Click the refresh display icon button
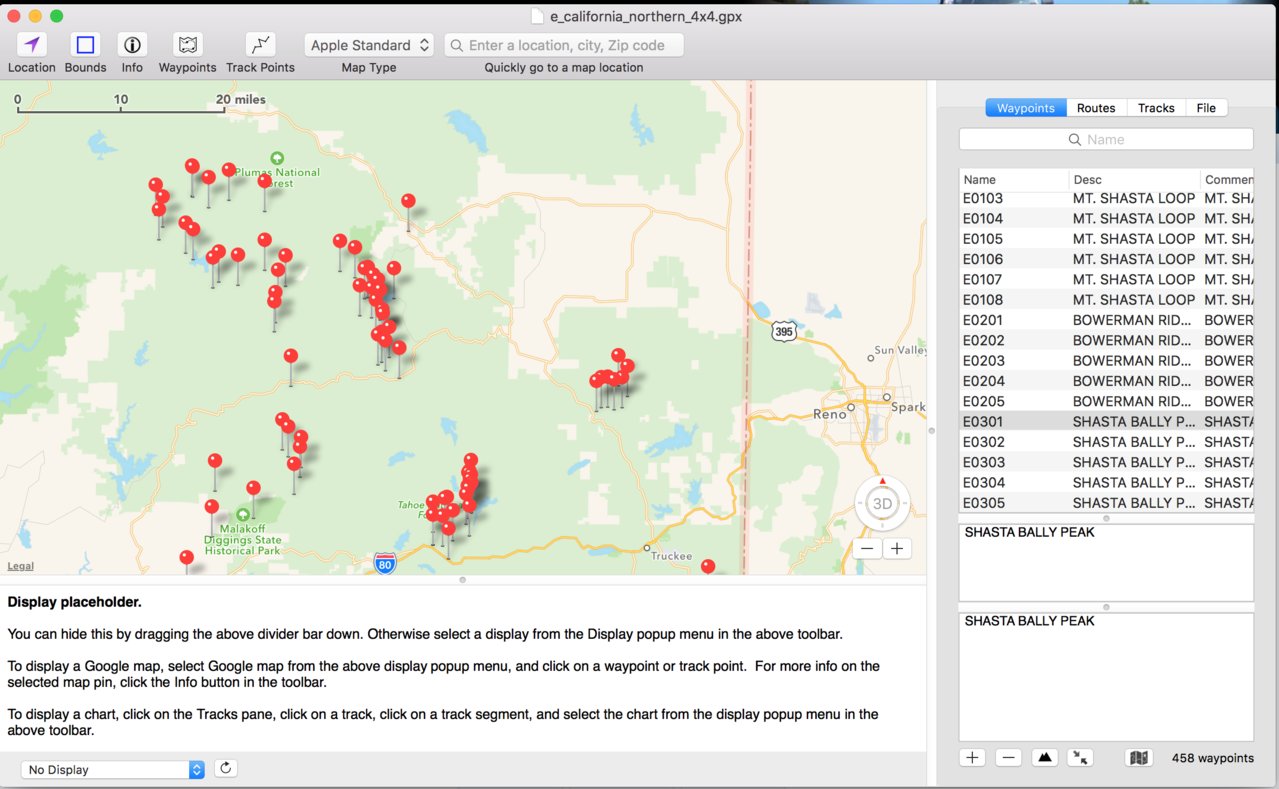 click(226, 768)
